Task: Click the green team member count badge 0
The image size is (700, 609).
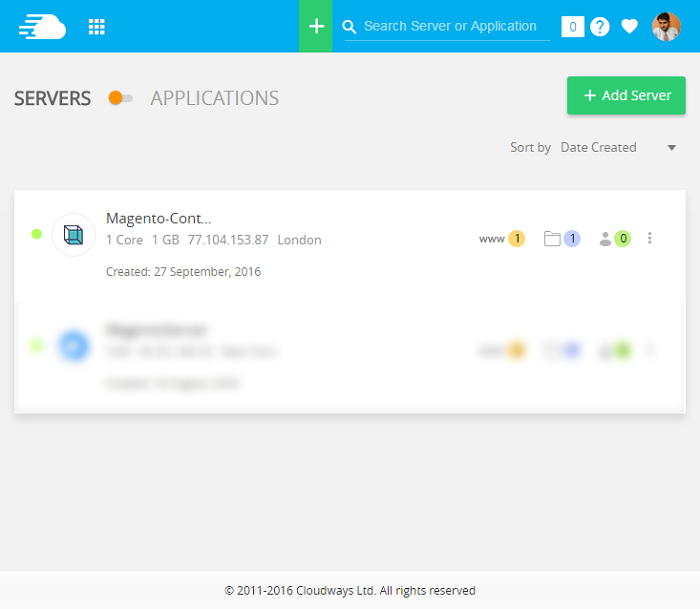Action: coord(622,238)
